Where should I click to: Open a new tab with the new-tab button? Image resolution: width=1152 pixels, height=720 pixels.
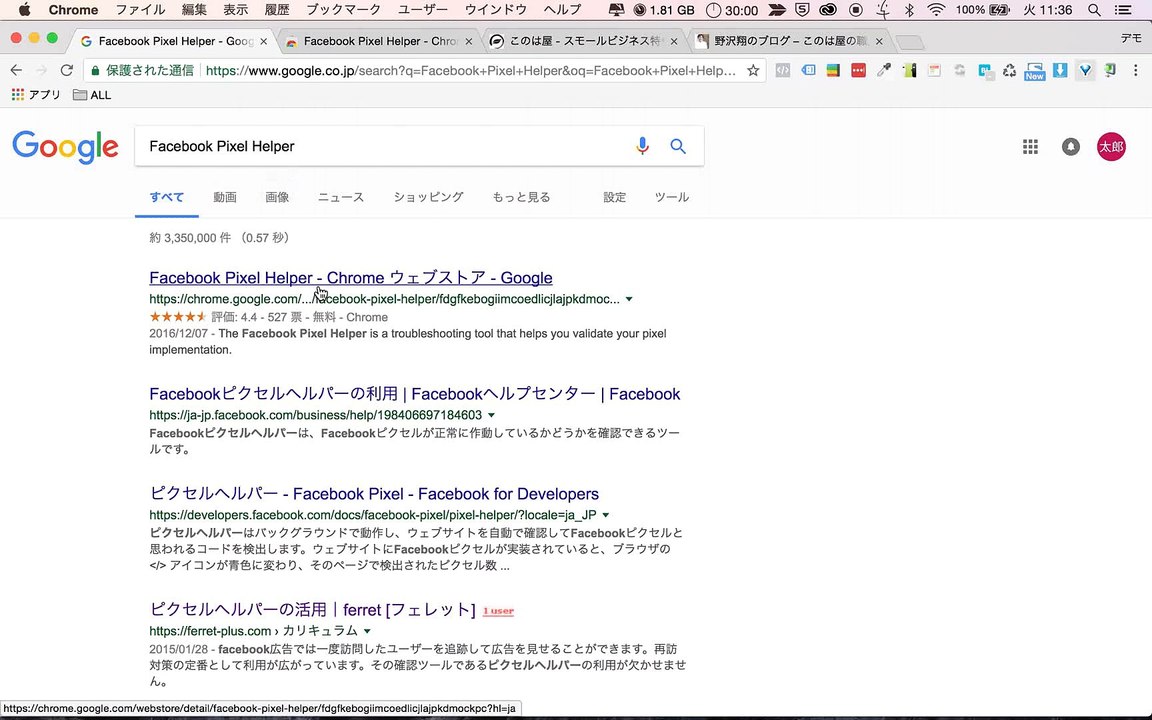[x=910, y=42]
